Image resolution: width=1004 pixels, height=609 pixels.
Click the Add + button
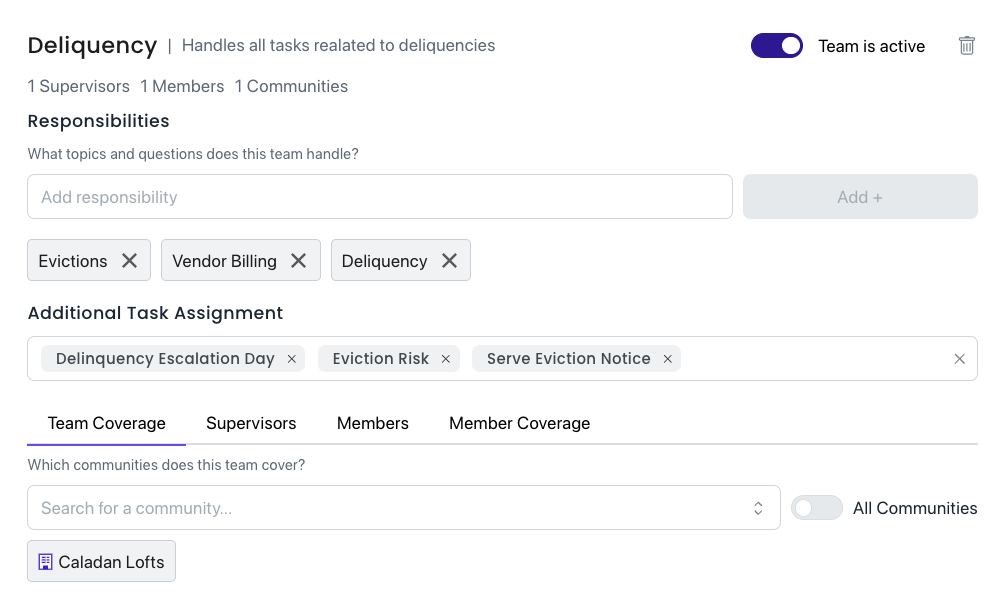tap(860, 197)
